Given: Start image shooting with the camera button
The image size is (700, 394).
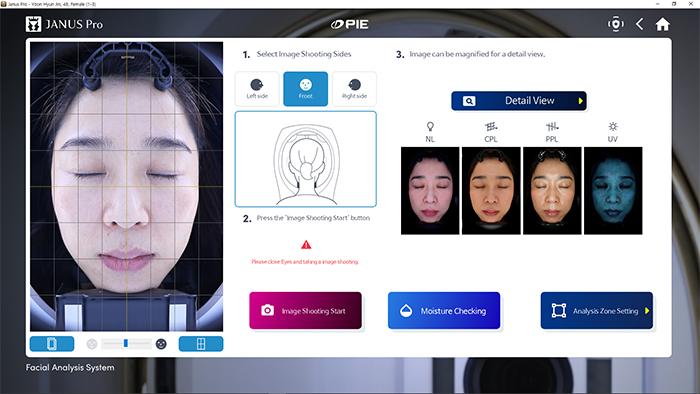Looking at the screenshot, I should (305, 311).
